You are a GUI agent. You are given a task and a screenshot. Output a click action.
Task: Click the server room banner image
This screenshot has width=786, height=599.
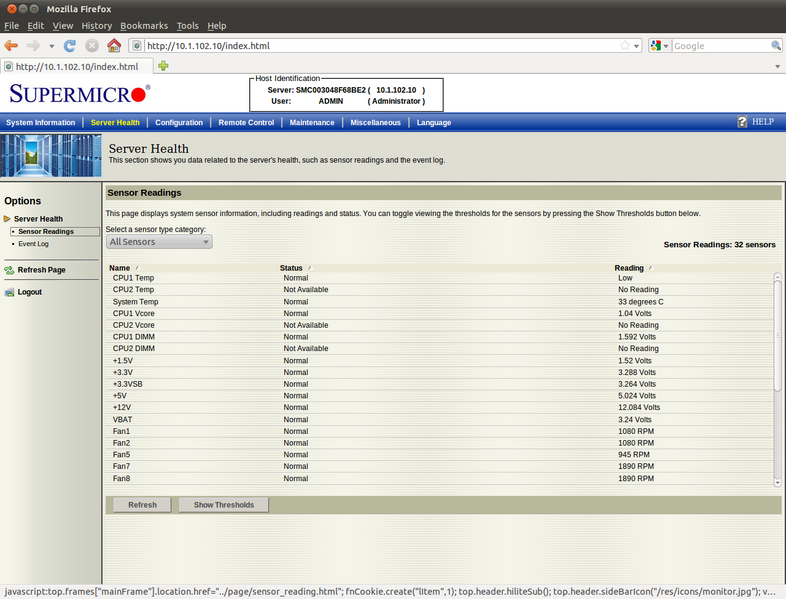pos(51,155)
